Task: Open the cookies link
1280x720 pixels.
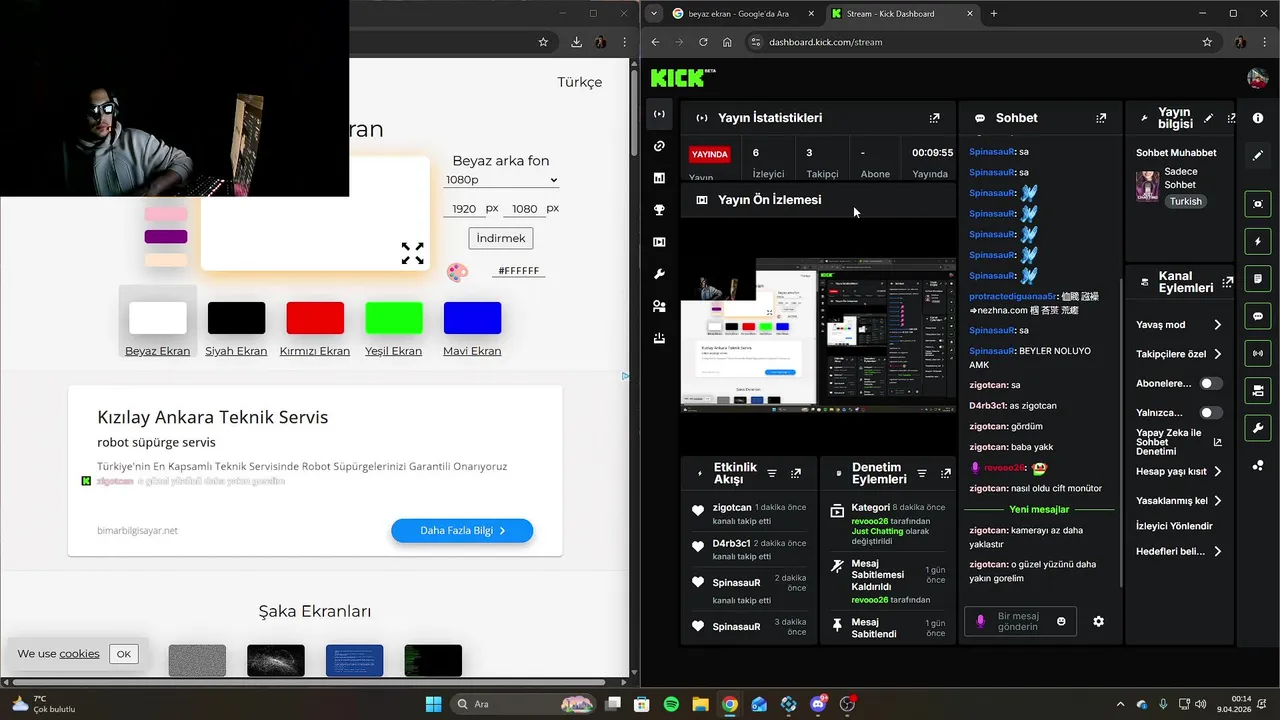Action: [x=79, y=654]
